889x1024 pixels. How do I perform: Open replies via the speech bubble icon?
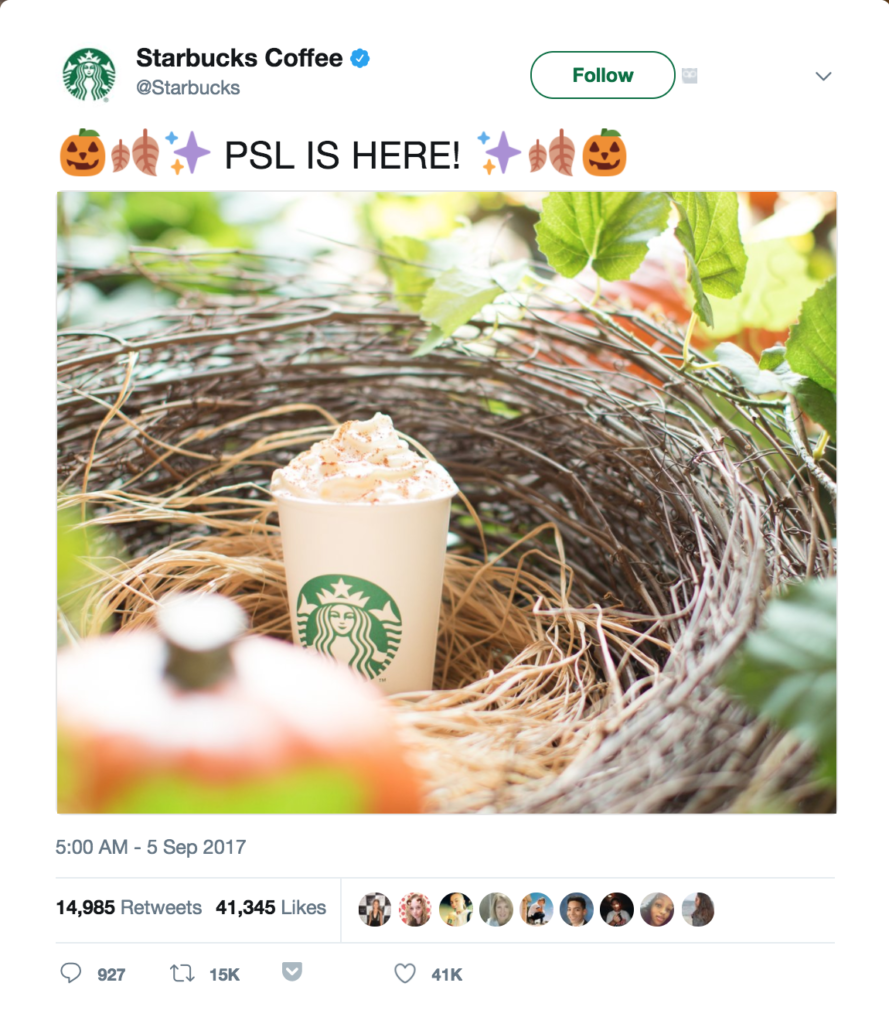(x=70, y=973)
